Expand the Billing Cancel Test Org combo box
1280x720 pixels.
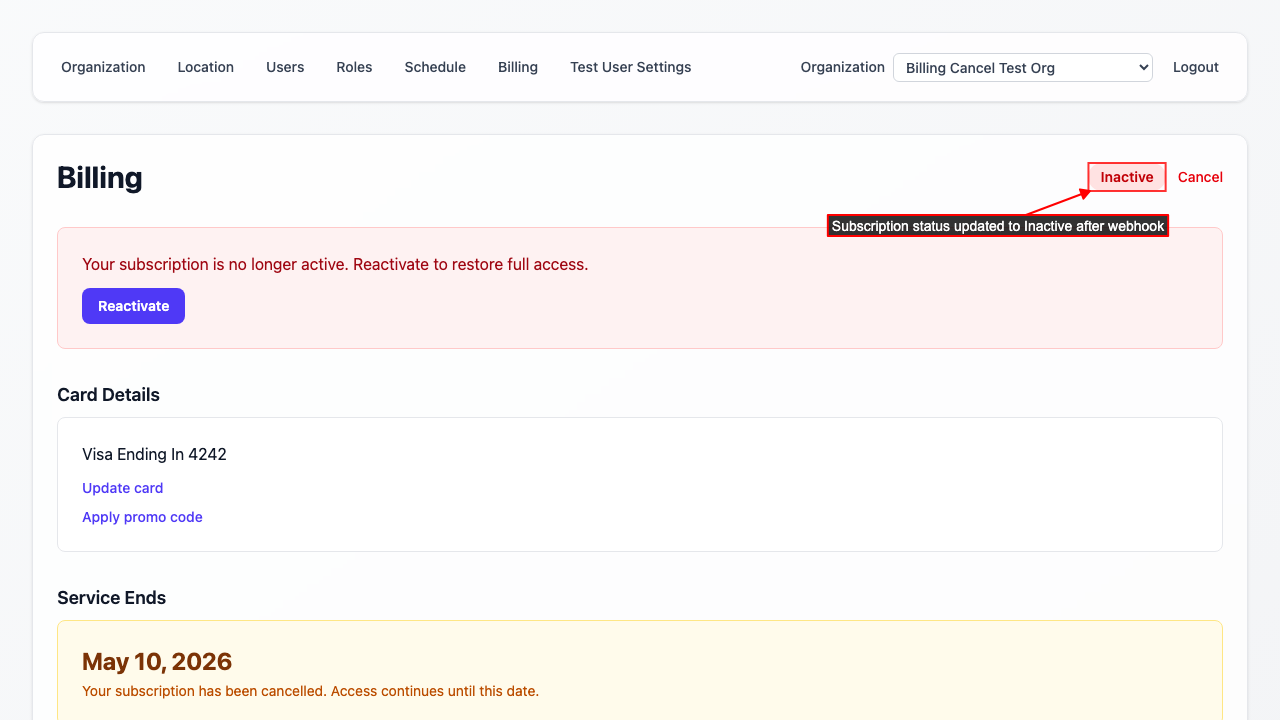pyautogui.click(x=1022, y=67)
